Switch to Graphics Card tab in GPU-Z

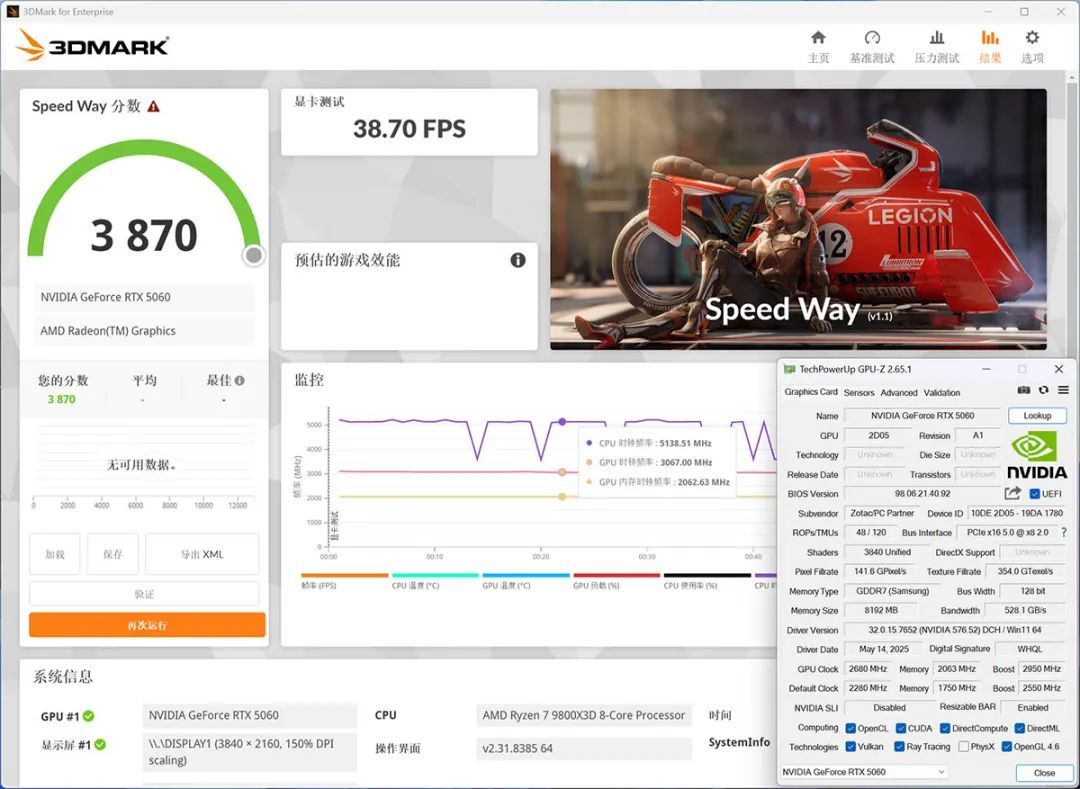(x=811, y=392)
